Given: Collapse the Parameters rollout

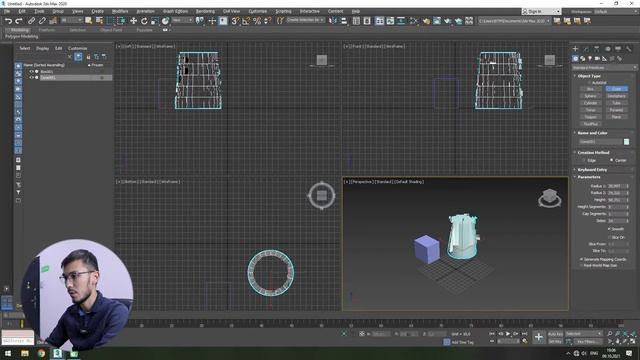Looking at the screenshot, I should pos(589,177).
